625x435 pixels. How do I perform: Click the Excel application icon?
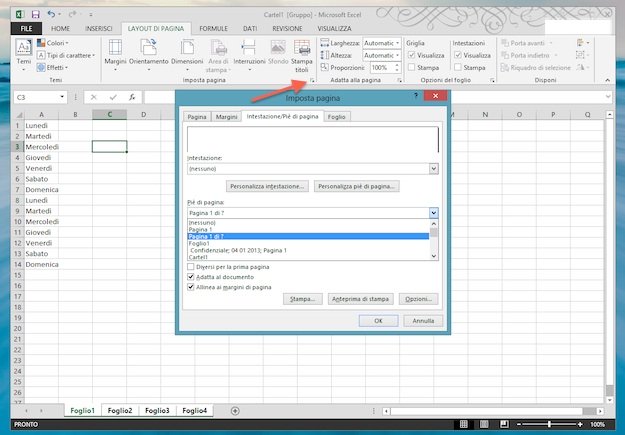[20, 15]
